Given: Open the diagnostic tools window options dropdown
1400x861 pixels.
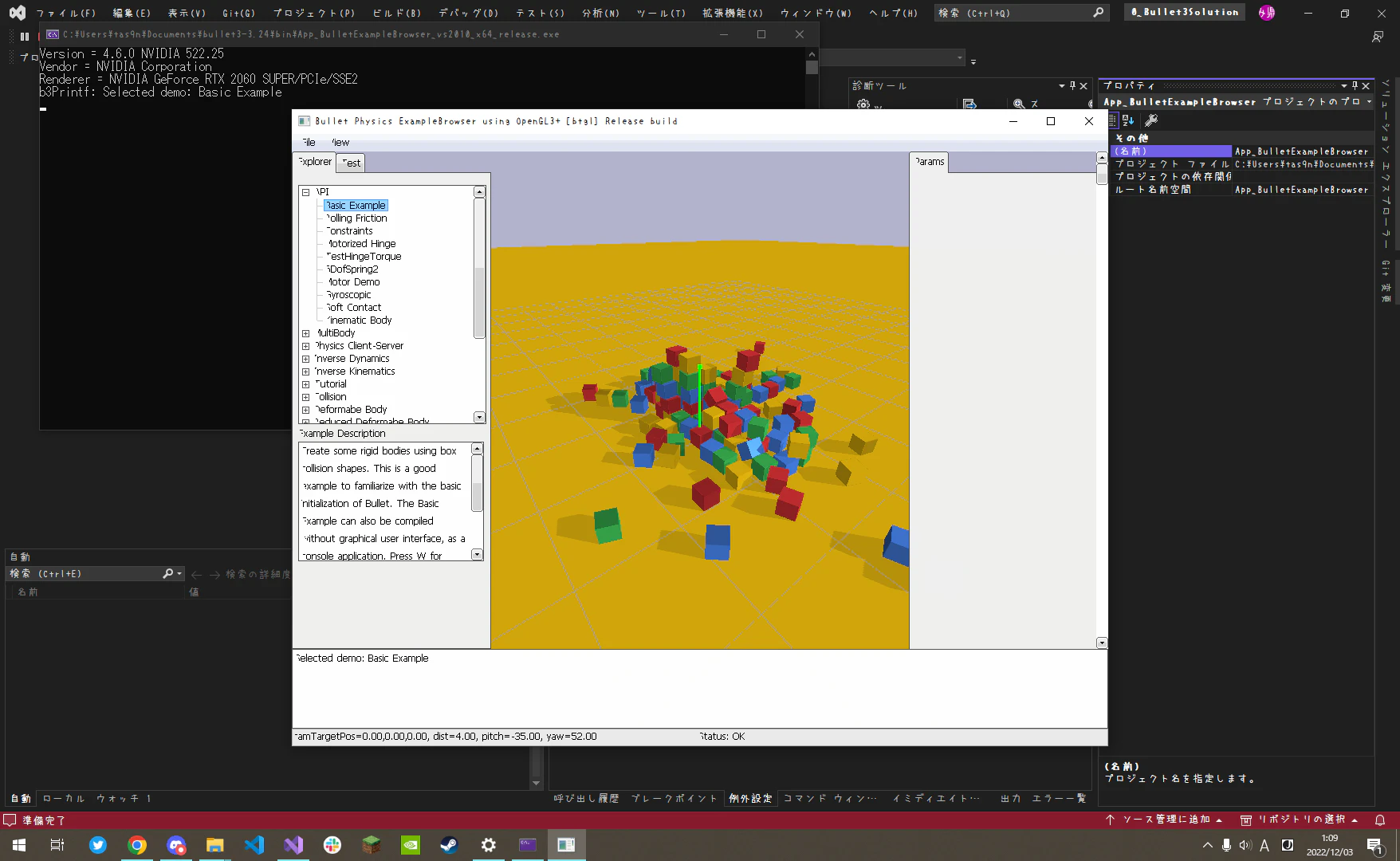Looking at the screenshot, I should [x=1061, y=86].
